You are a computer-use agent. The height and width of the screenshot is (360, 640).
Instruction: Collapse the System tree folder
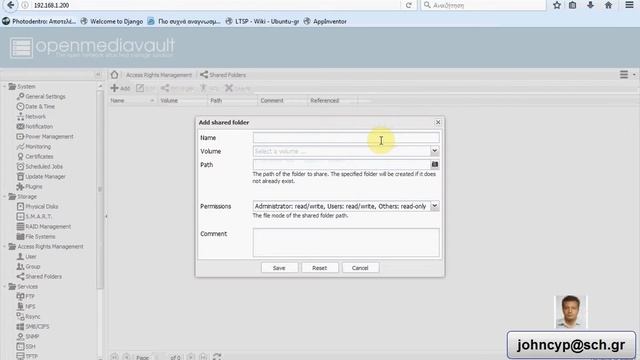point(4,87)
